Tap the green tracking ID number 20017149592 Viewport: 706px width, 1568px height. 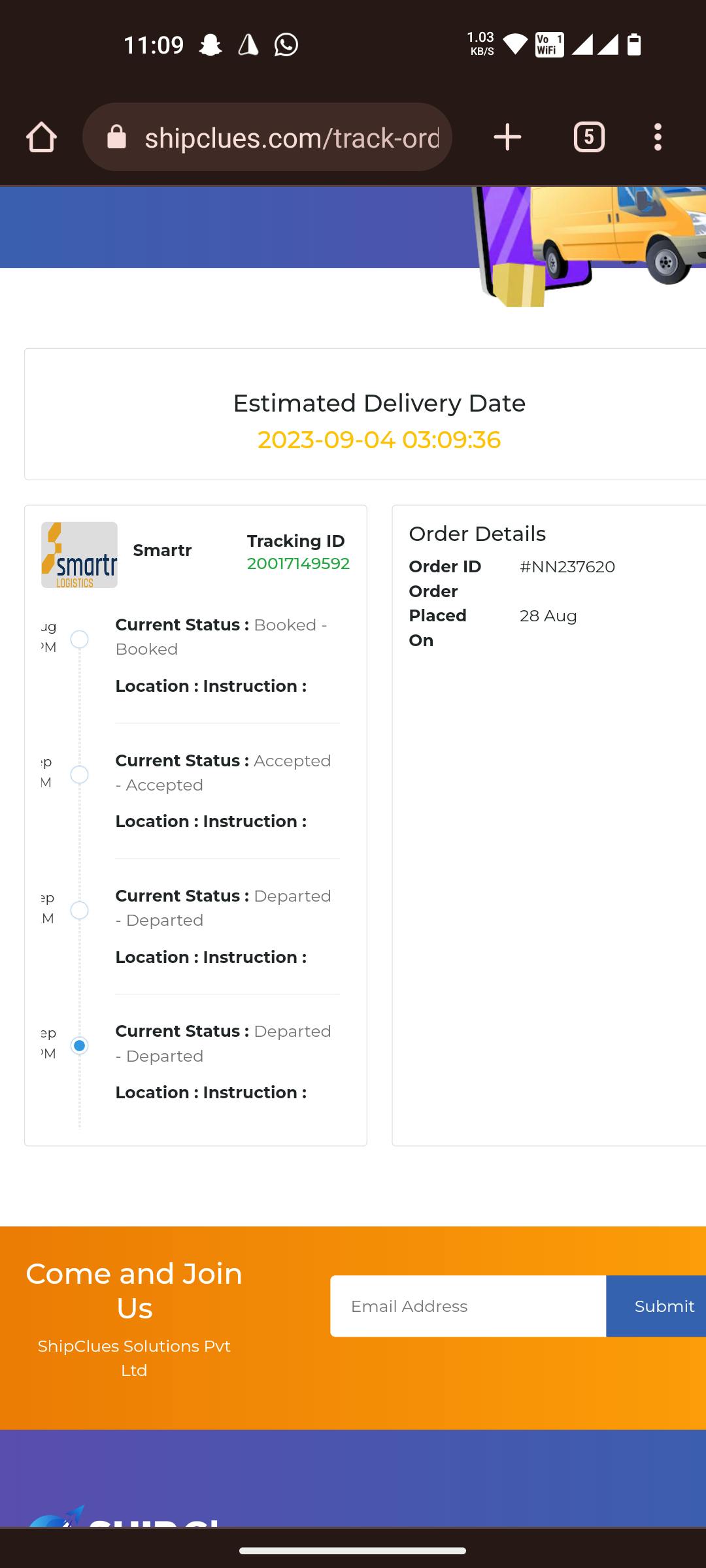click(x=298, y=563)
